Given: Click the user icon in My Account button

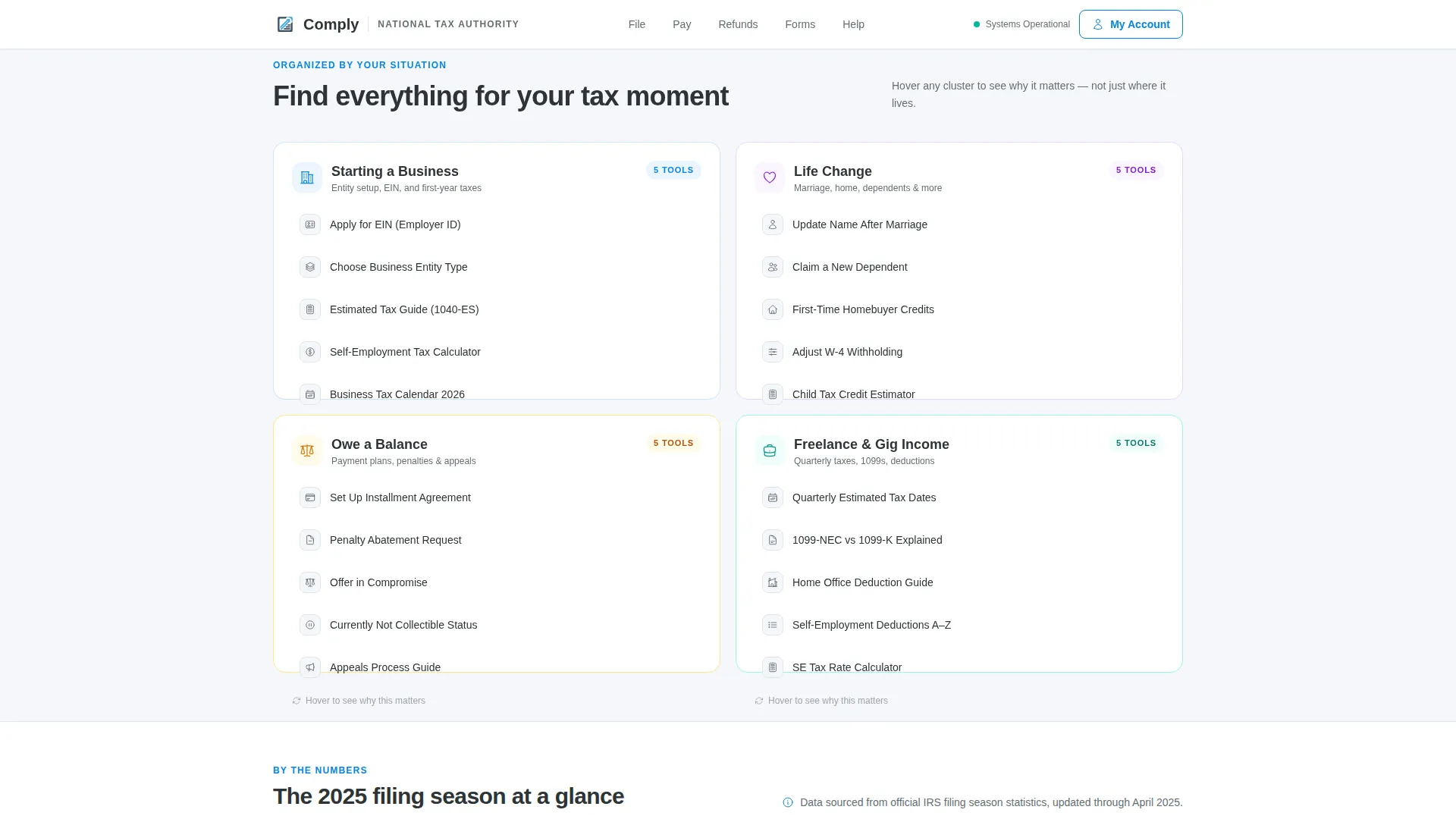Looking at the screenshot, I should pyautogui.click(x=1097, y=24).
